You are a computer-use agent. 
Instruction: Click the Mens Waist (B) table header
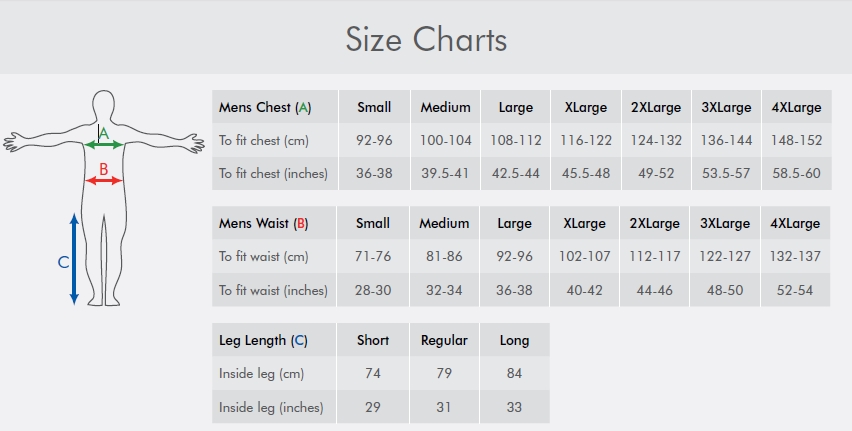264,223
